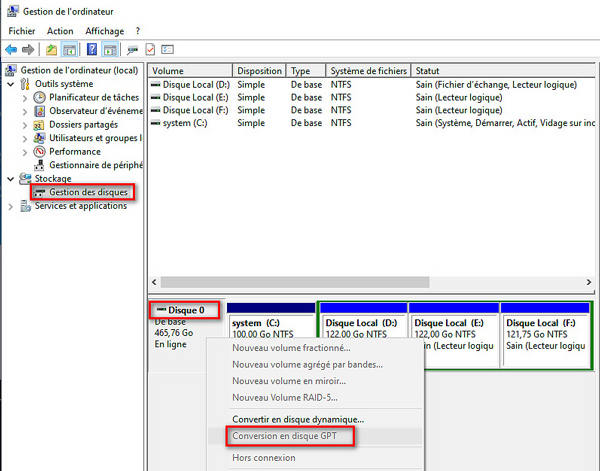The height and width of the screenshot is (471, 600).
Task: Expand the Observateur d'événements node
Action: click(25, 112)
